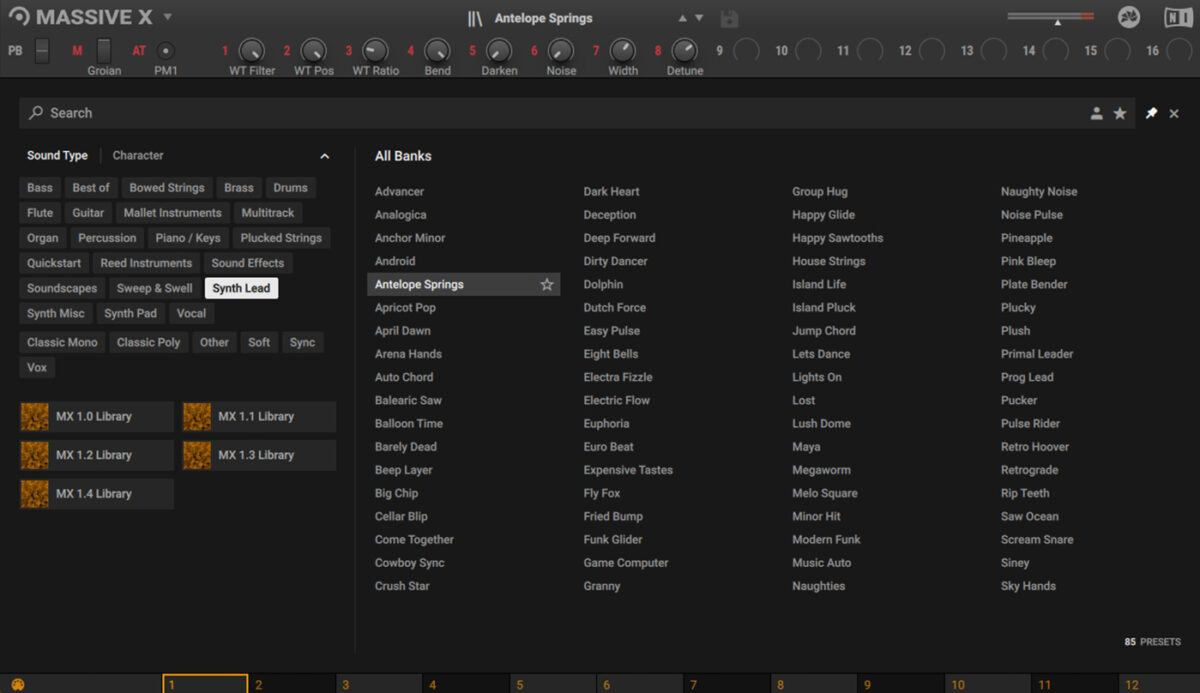Image resolution: width=1200 pixels, height=693 pixels.
Task: Select slot 1 in the bottom bar
Action: (x=205, y=684)
